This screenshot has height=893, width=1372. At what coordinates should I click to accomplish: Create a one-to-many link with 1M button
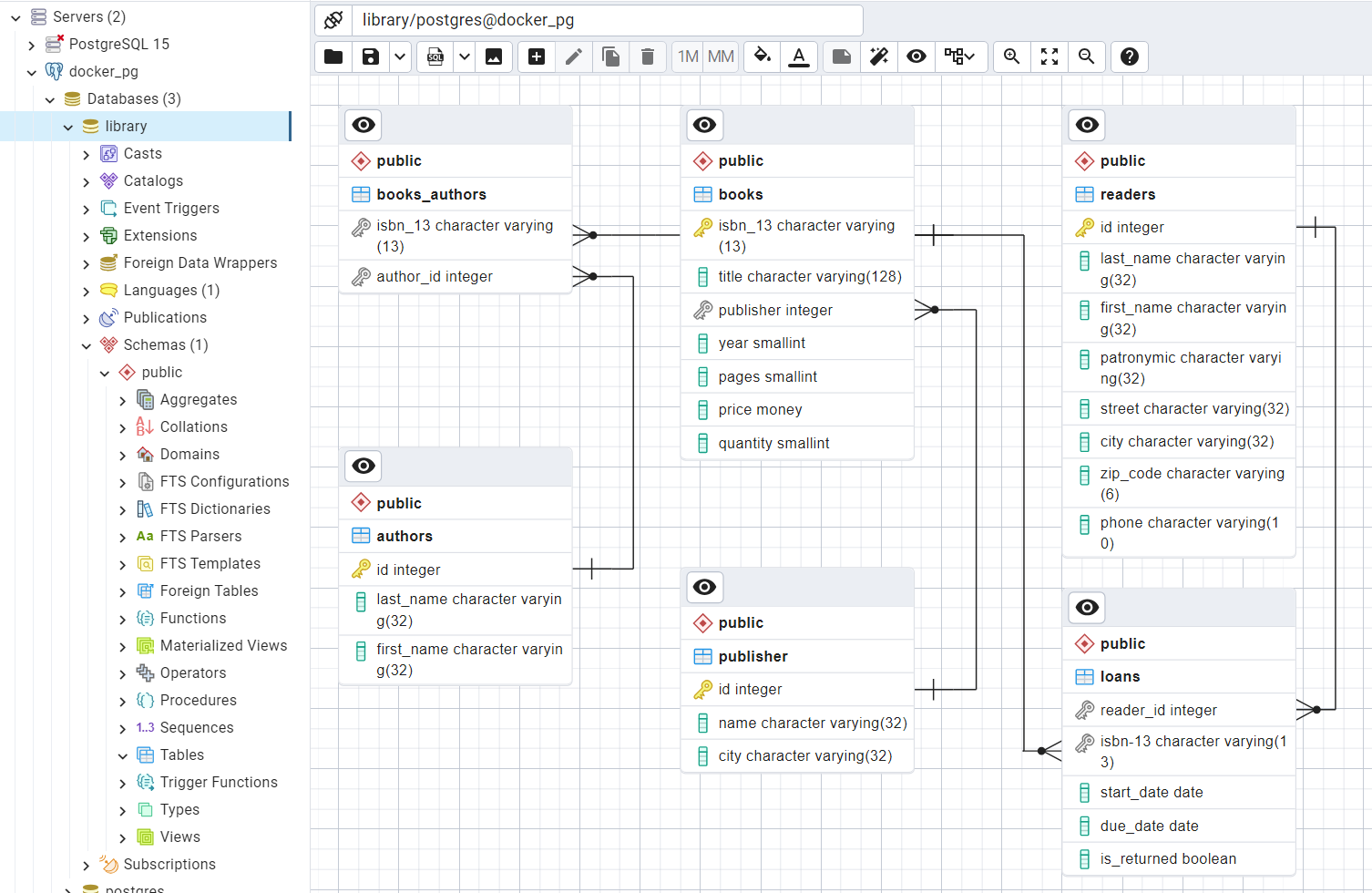click(687, 56)
